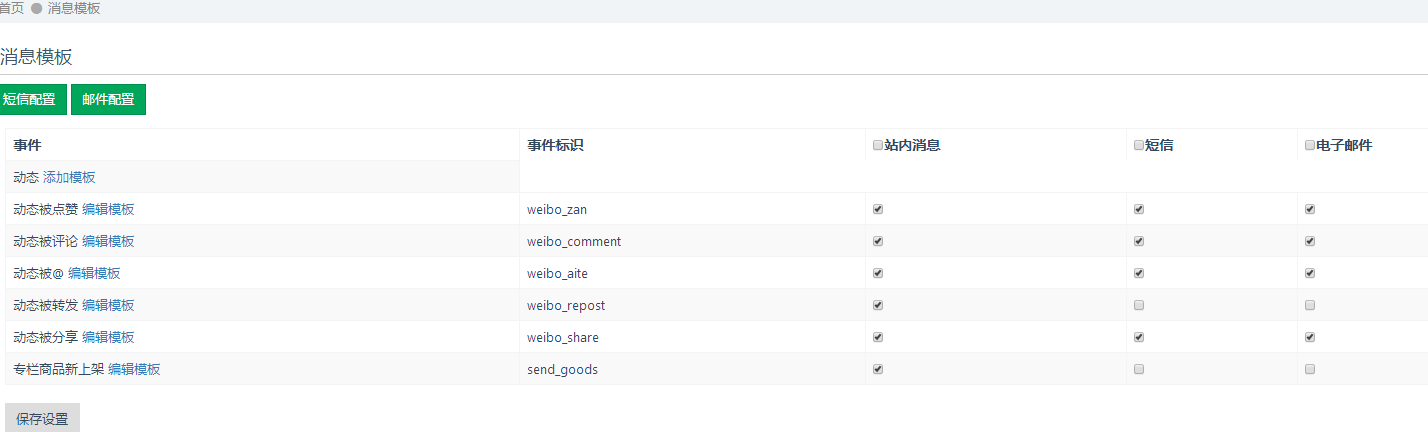Enable 电子邮件 for send_goods
The width and height of the screenshot is (1428, 432).
(1310, 369)
